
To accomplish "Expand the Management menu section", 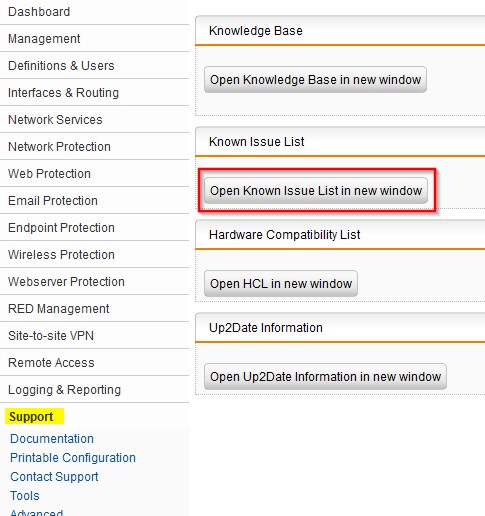I will click(94, 39).
